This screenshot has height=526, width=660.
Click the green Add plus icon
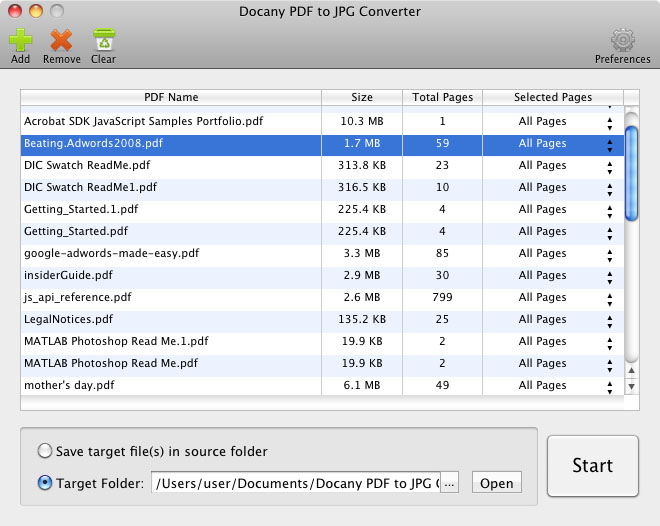coord(20,40)
